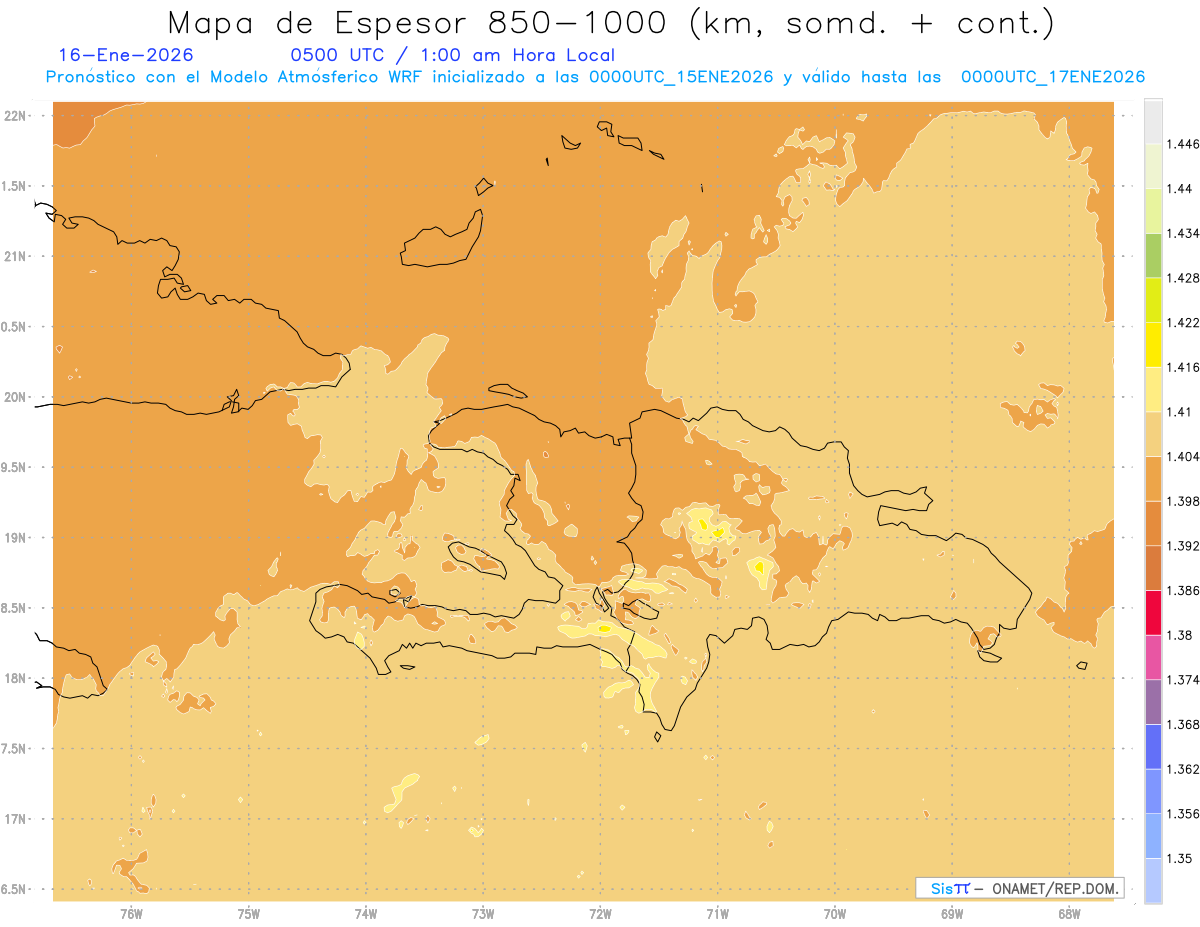
Task: Select the bright yellow legend swatch between 1.416 and 1.422
Action: (x=1153, y=344)
